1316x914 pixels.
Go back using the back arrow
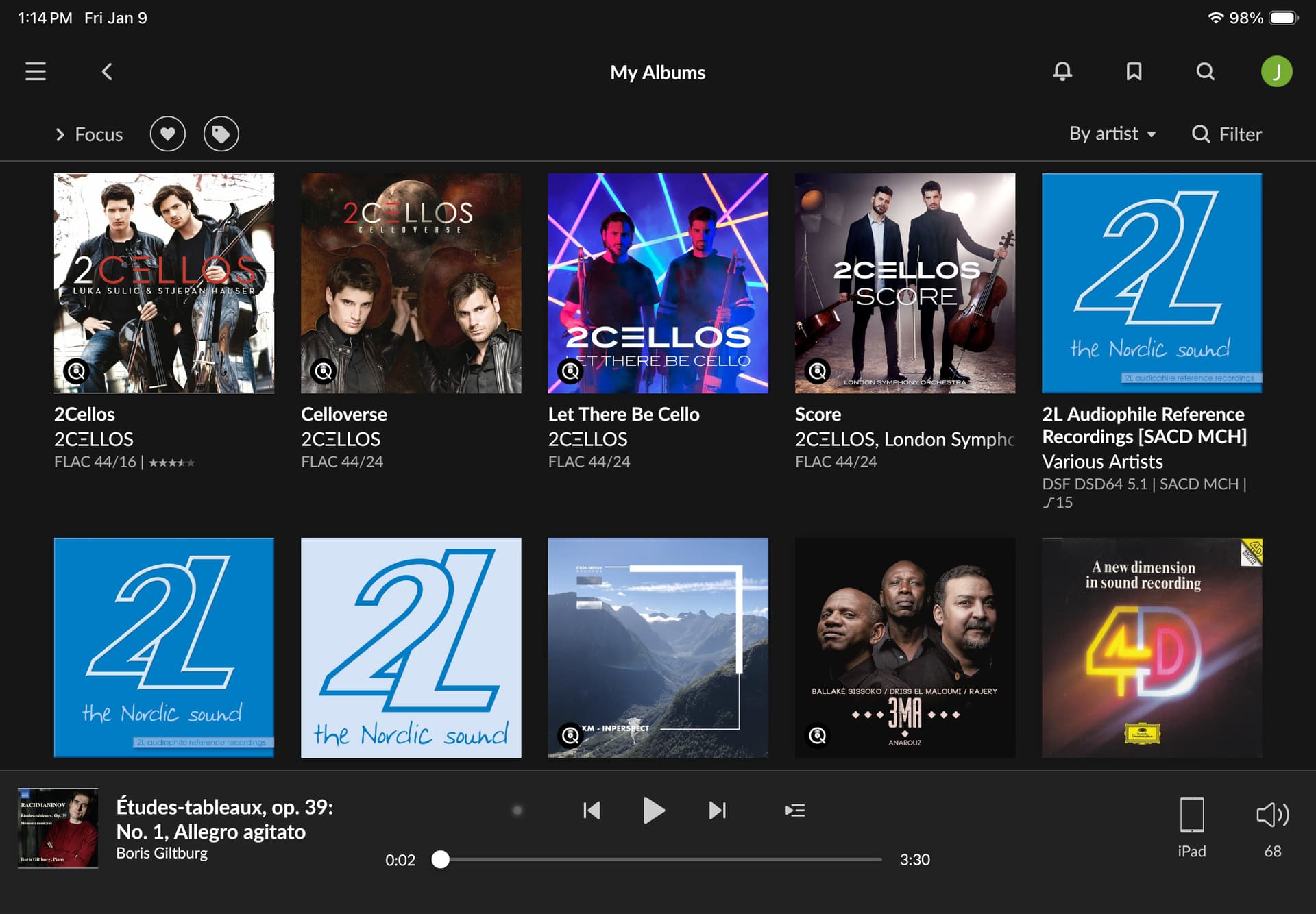pyautogui.click(x=107, y=71)
